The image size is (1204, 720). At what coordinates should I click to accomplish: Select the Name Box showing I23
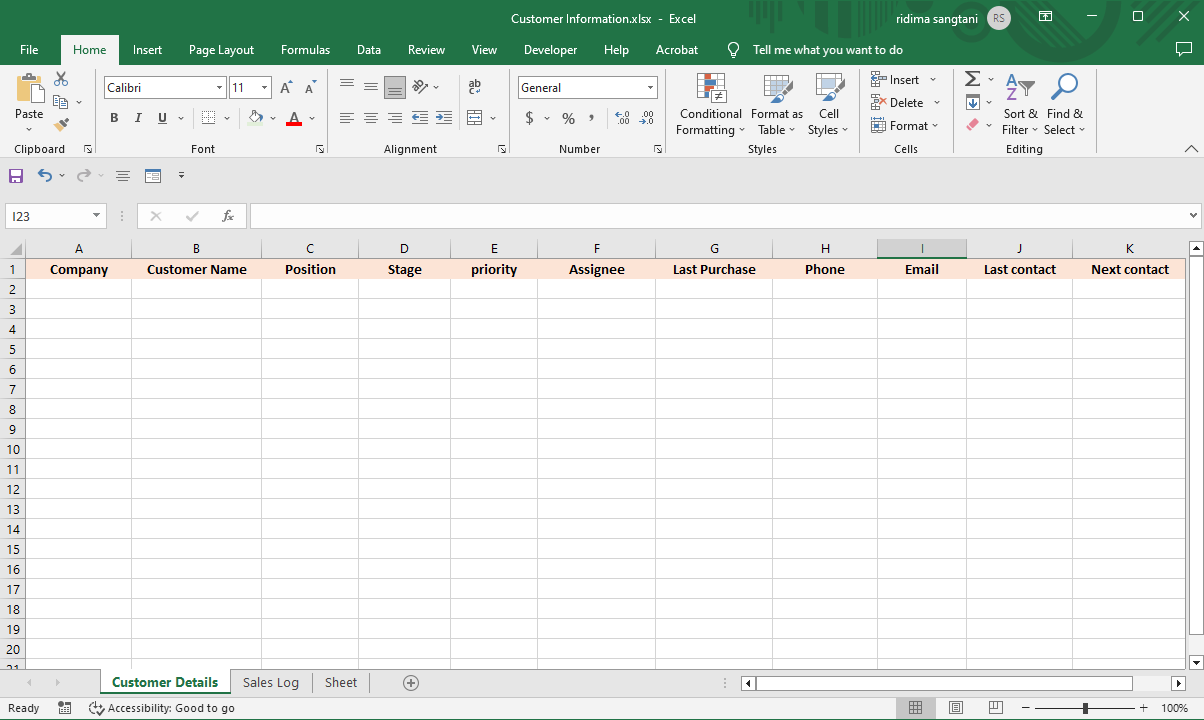click(48, 215)
